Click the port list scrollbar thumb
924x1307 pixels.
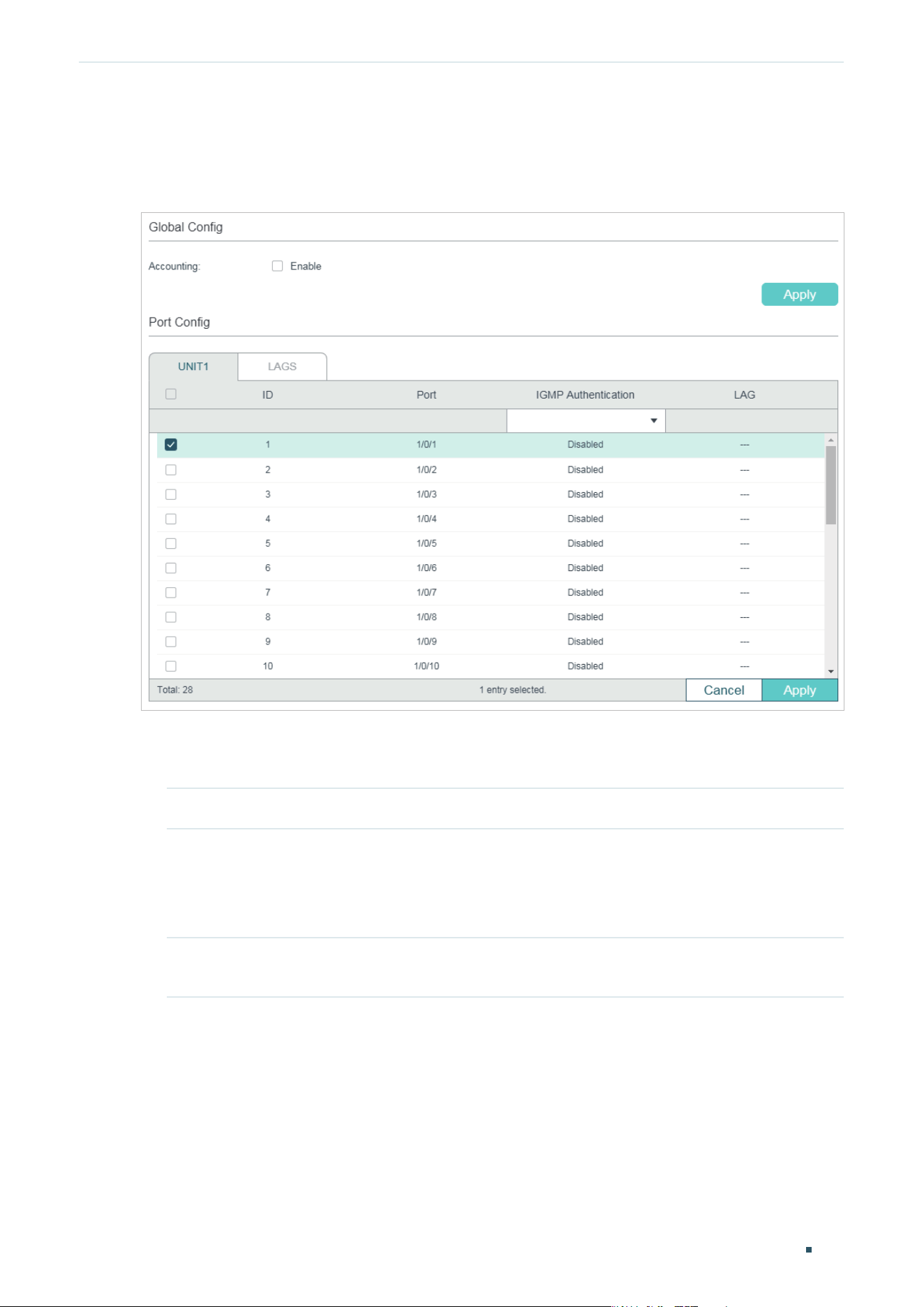830,485
